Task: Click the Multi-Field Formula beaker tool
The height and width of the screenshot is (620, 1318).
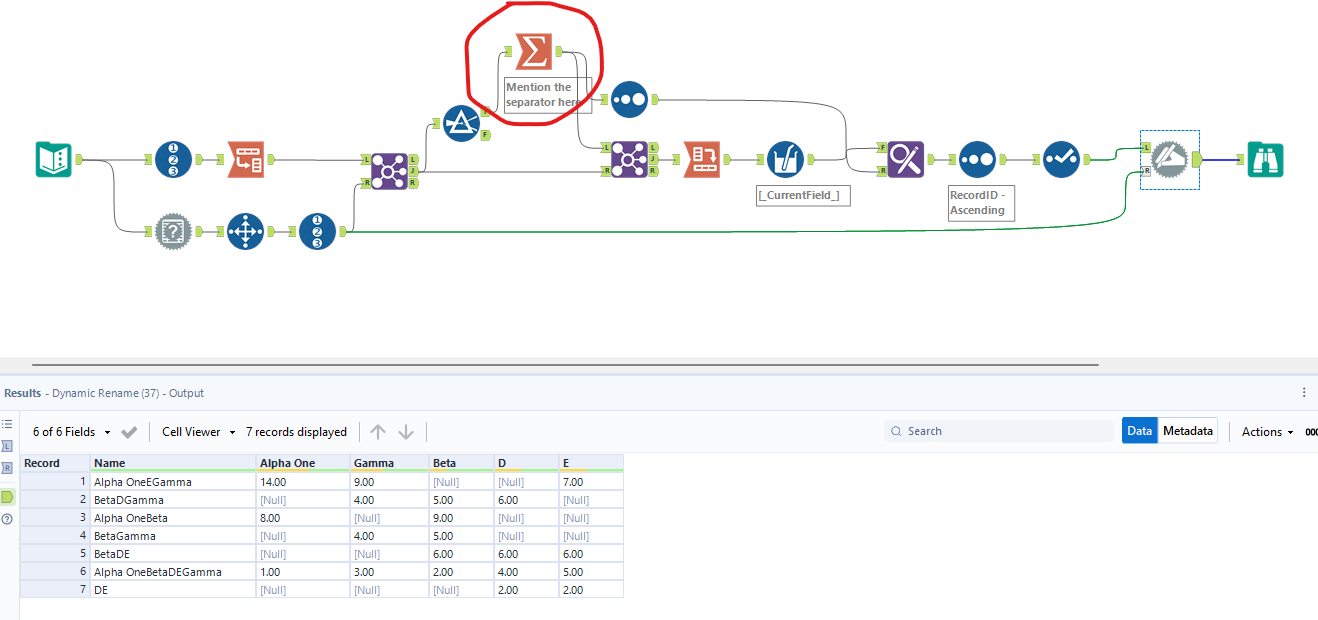Action: (786, 158)
